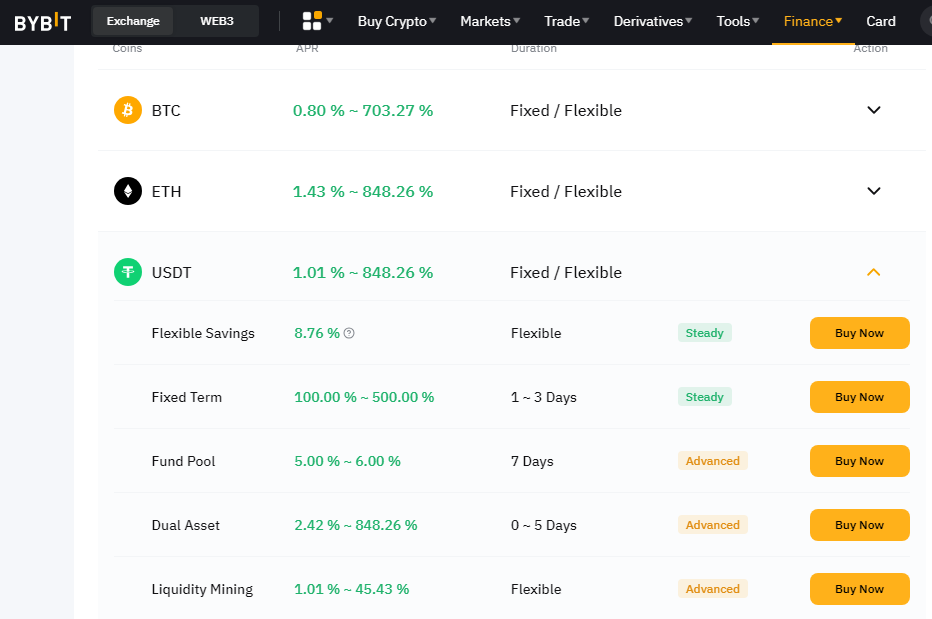
Task: Click the USDT coin name
Action: tap(171, 273)
